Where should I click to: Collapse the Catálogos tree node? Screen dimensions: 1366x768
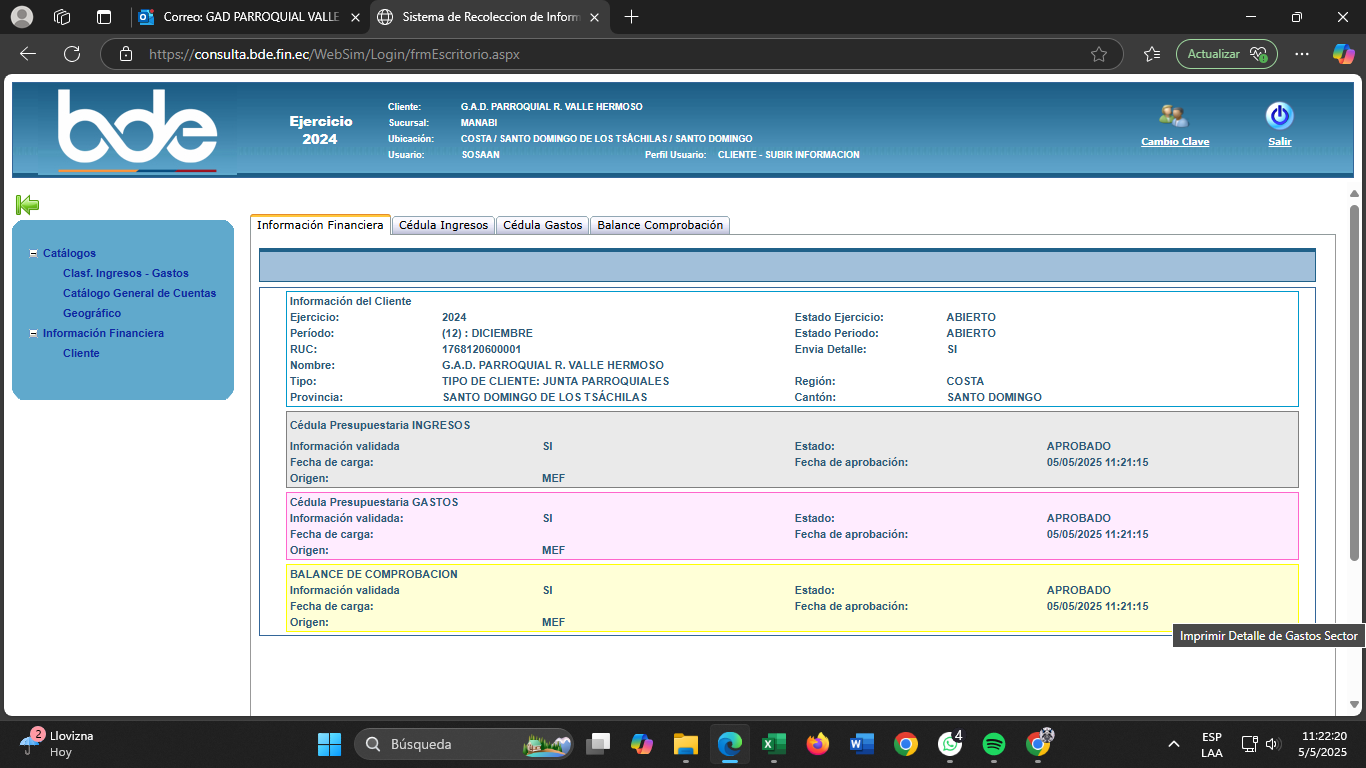tap(33, 254)
